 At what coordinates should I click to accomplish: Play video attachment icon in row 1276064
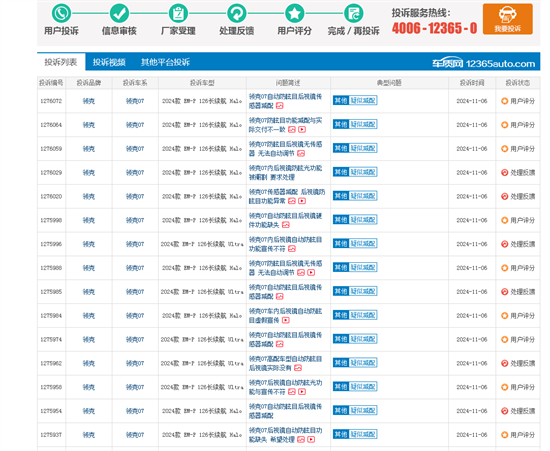tap(302, 129)
